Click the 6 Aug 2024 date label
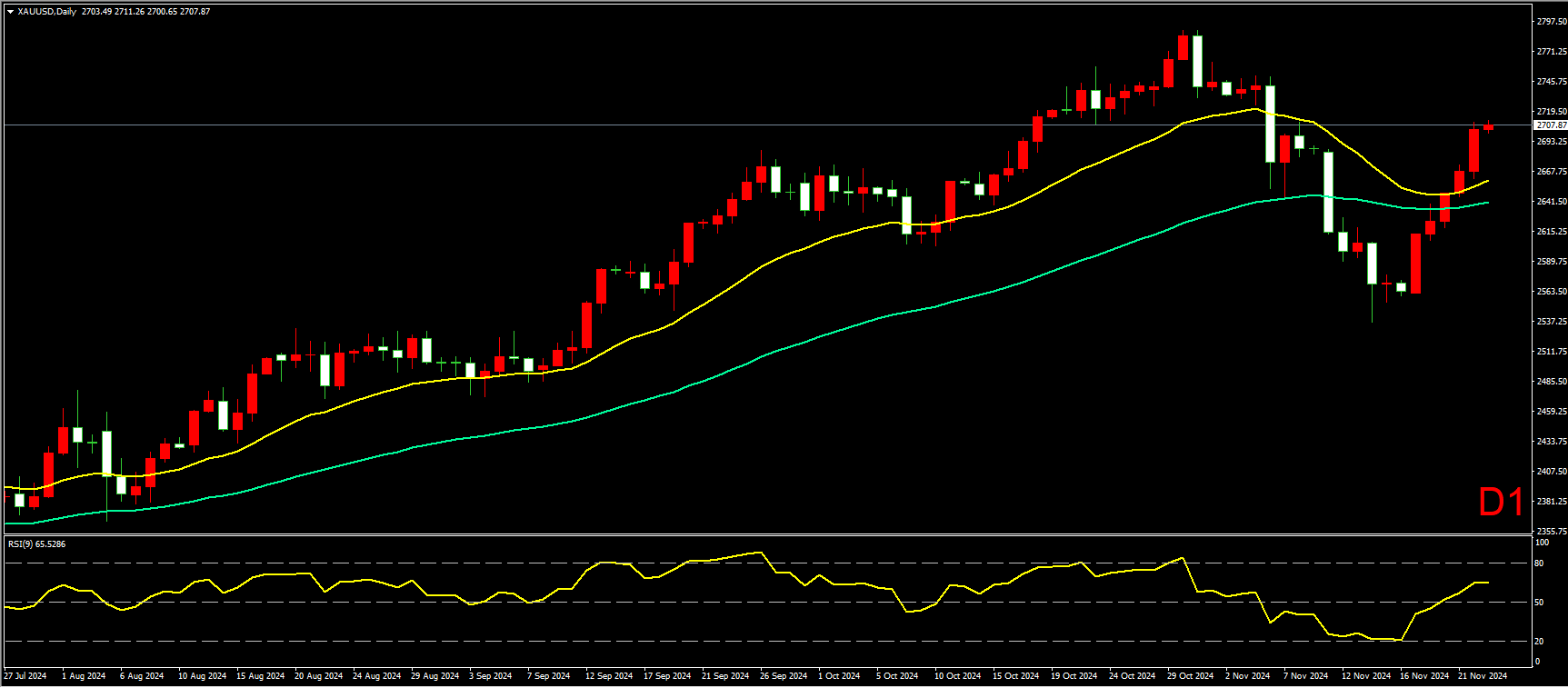 click(142, 675)
